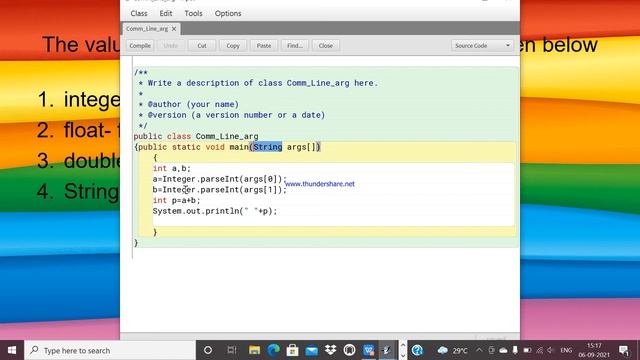Open the weather widget showing 29°C
640x360 pixels.
[452, 350]
